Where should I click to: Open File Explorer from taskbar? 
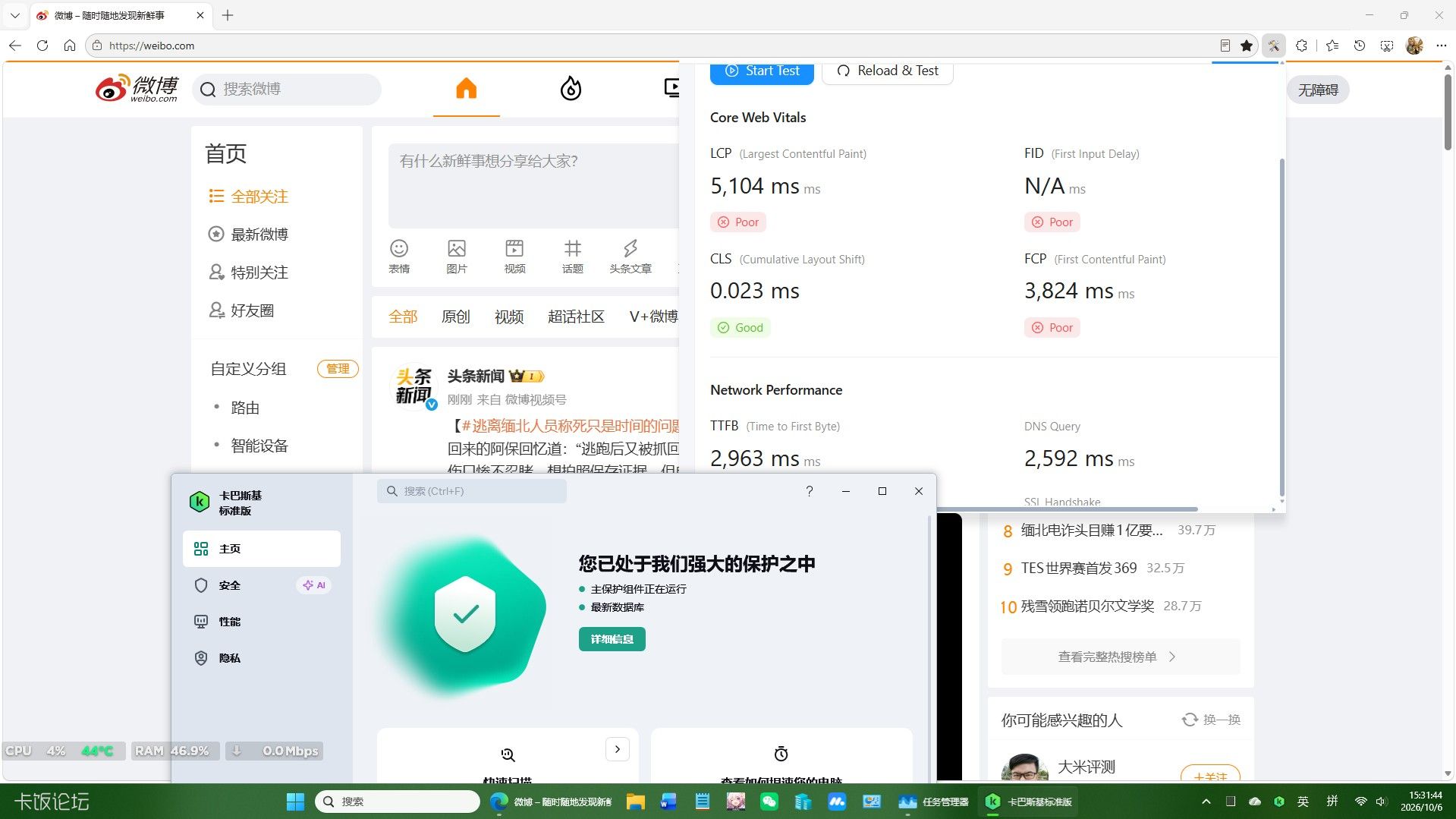point(635,802)
